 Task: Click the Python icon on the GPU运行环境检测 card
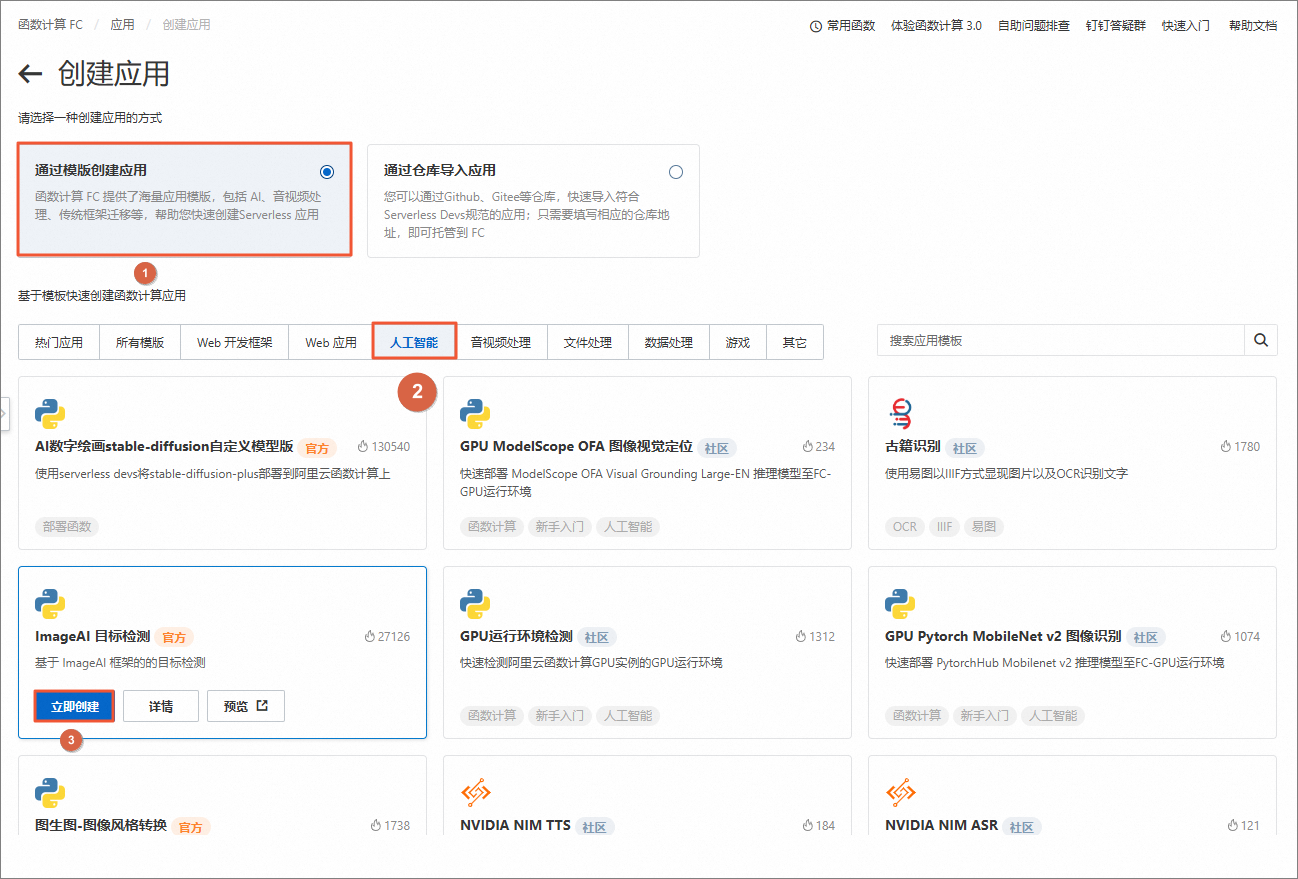pyautogui.click(x=475, y=603)
